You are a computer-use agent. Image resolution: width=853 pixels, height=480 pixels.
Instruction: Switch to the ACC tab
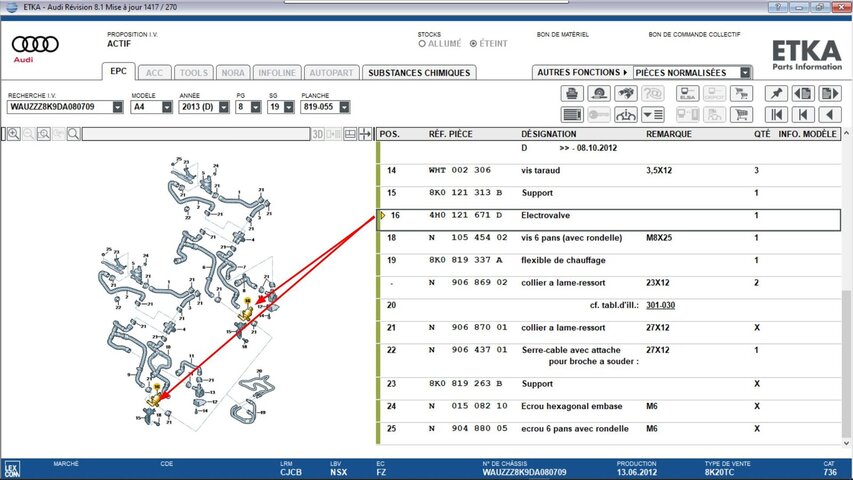coord(154,73)
